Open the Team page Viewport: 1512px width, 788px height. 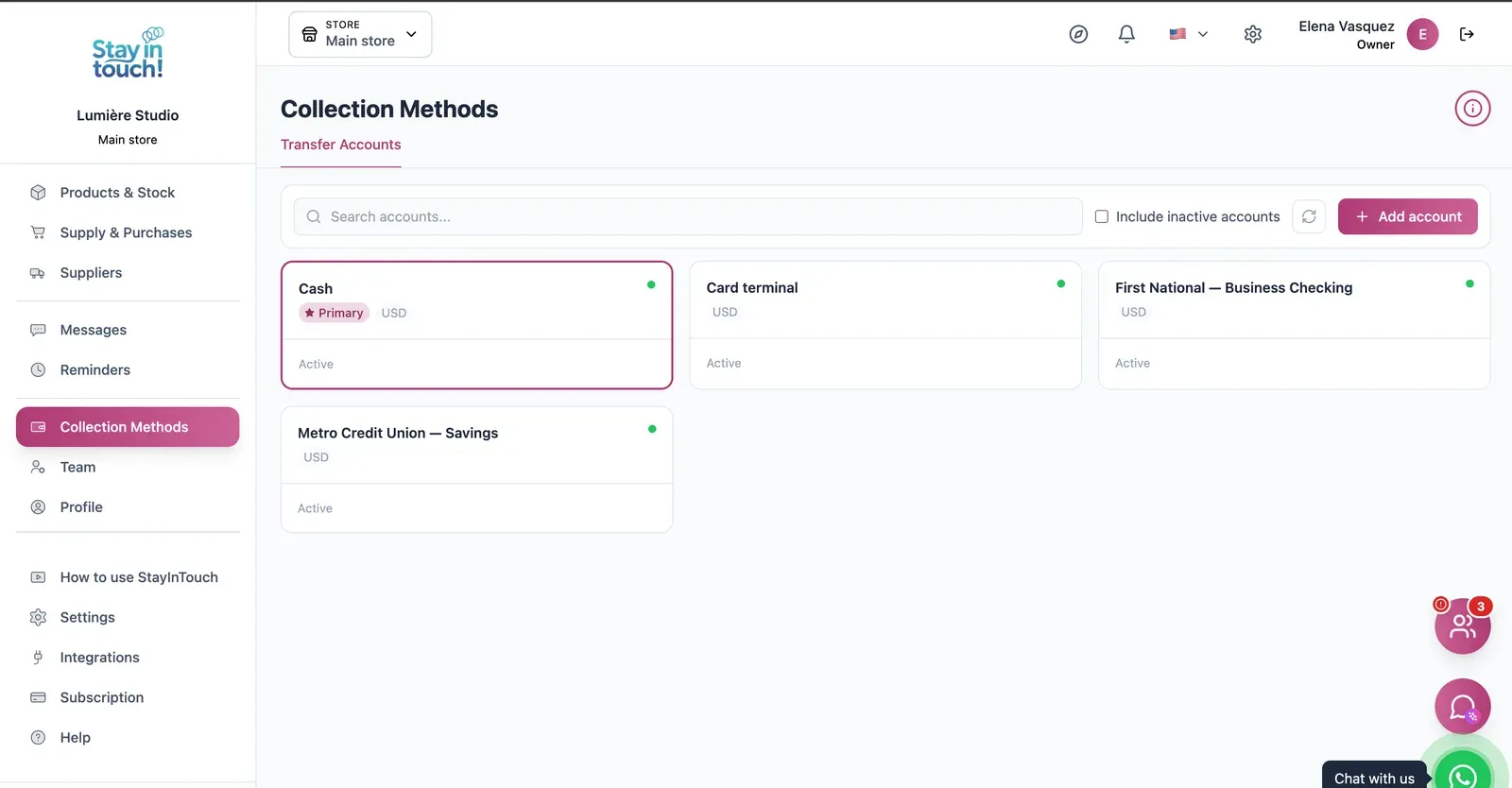pyautogui.click(x=128, y=467)
